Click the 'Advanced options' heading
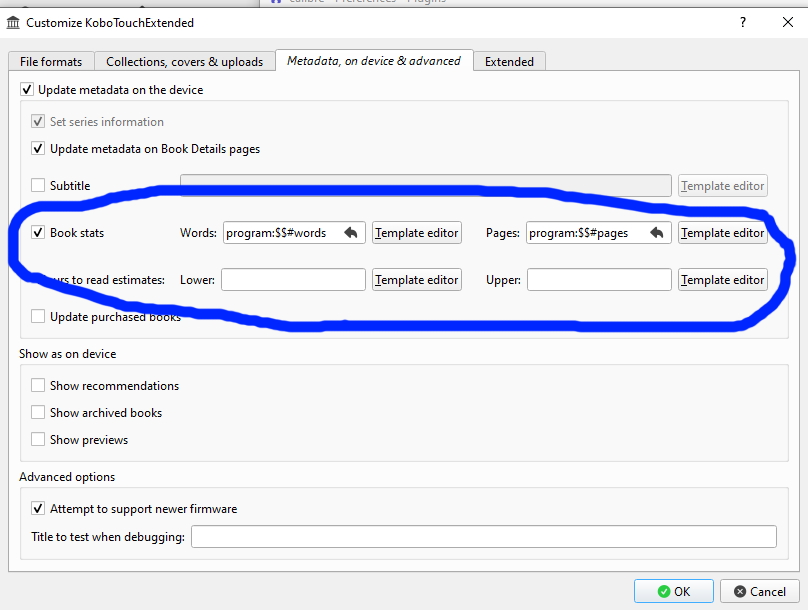808x610 pixels. (67, 477)
